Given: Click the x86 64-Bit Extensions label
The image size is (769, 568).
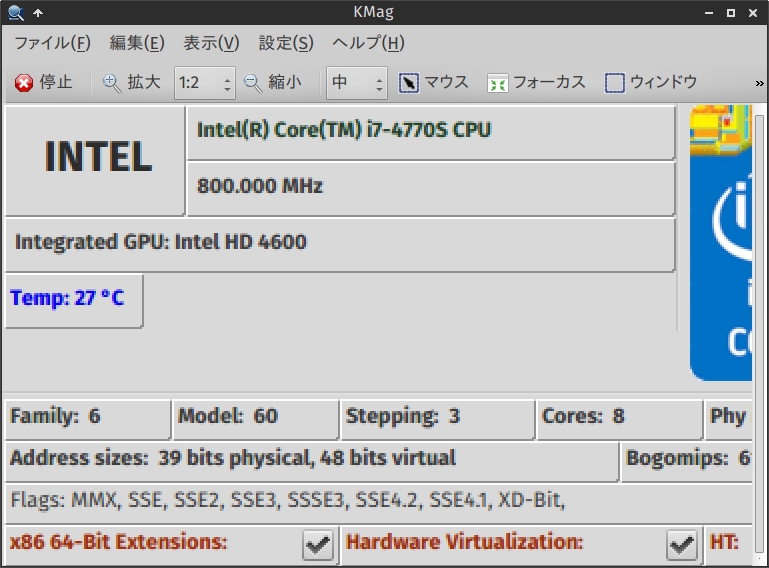Looking at the screenshot, I should [x=119, y=542].
